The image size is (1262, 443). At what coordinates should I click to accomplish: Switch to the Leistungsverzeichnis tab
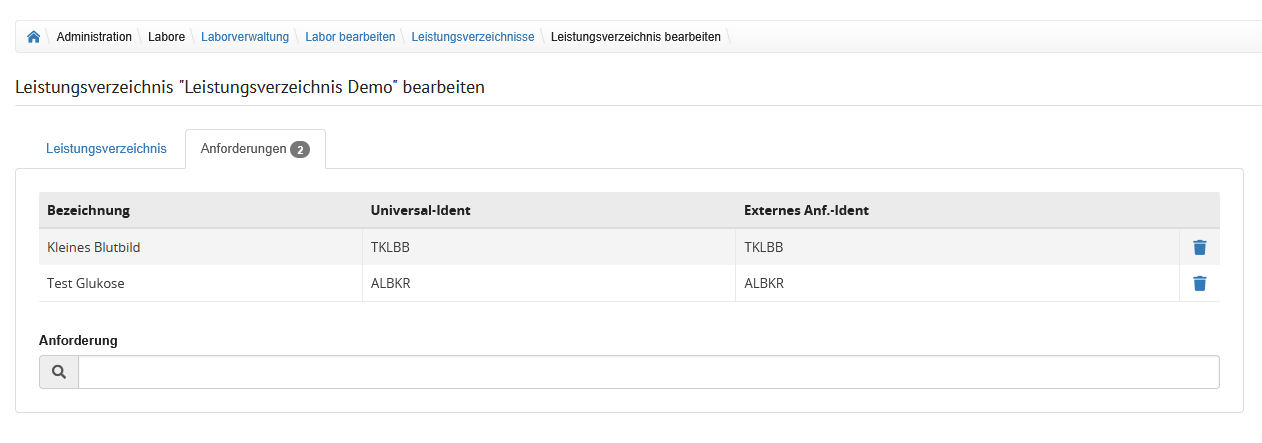point(106,149)
